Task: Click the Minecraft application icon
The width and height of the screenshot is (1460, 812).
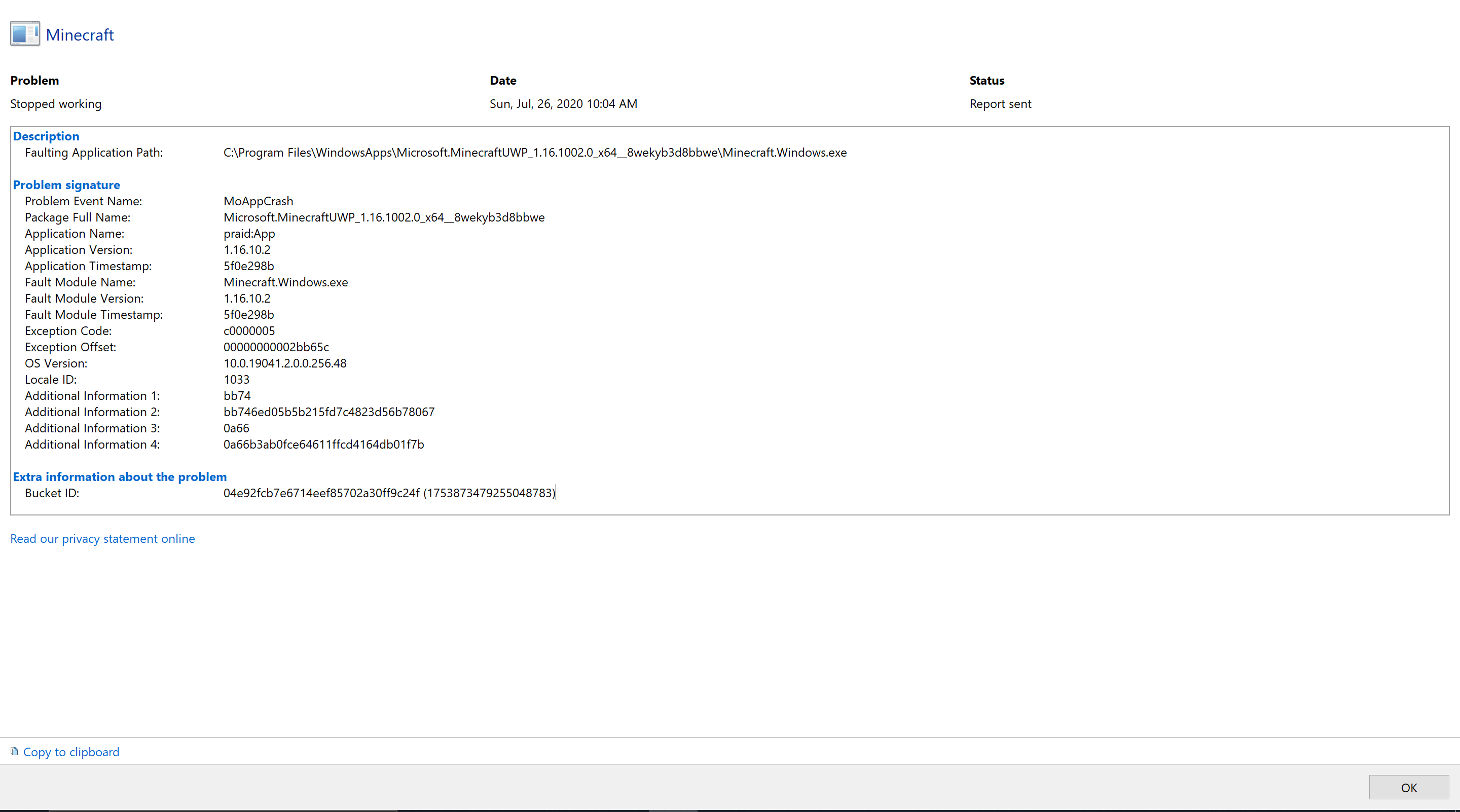Action: click(x=25, y=34)
